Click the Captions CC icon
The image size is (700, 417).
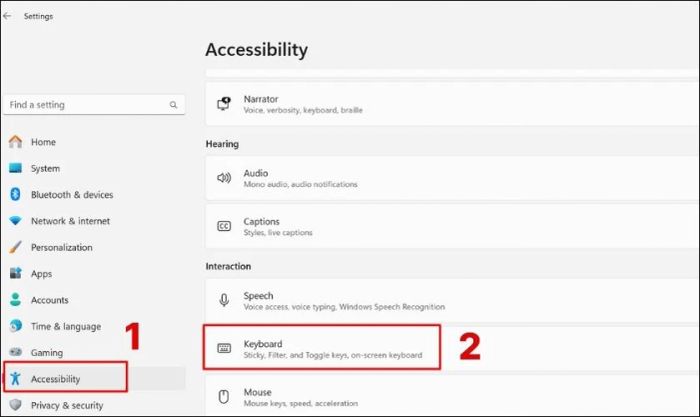point(224,226)
